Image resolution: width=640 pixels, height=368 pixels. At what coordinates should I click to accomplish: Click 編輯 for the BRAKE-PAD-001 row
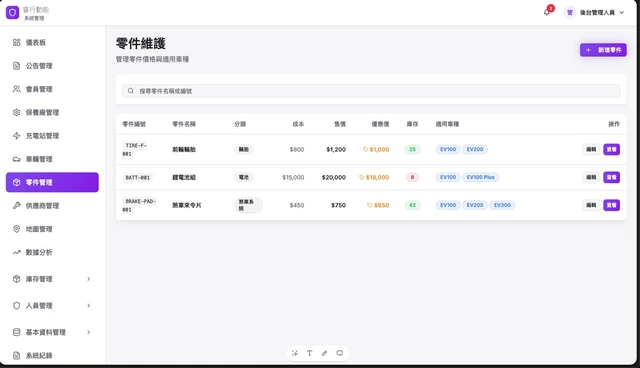coord(591,205)
